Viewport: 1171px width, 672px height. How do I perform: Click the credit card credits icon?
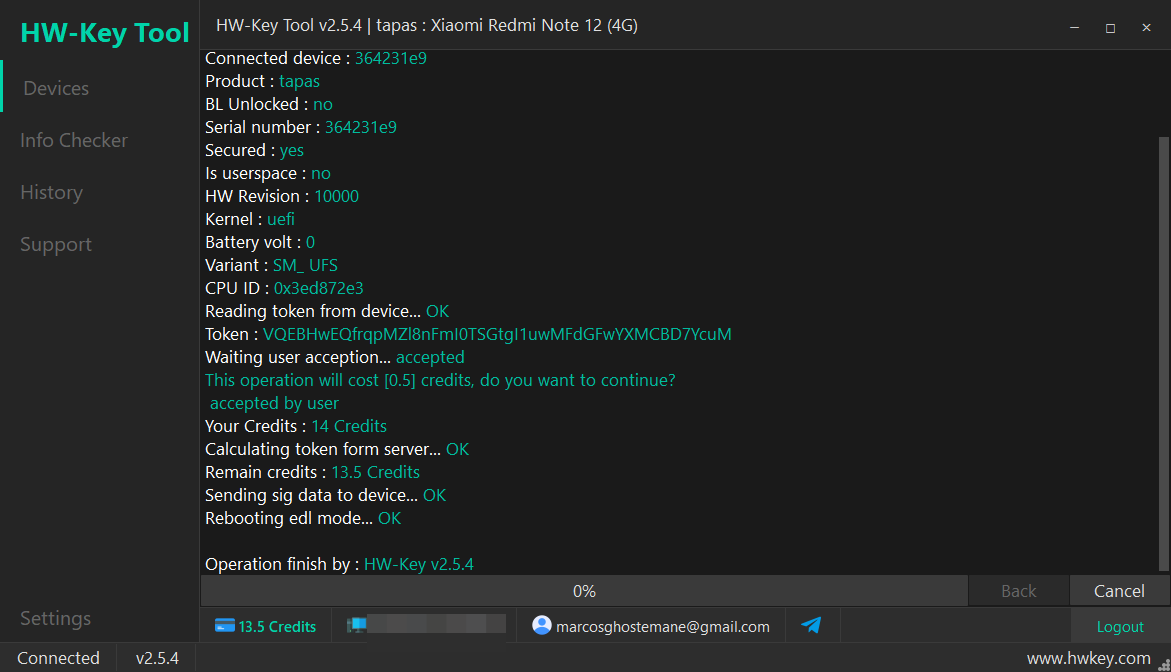pyautogui.click(x=224, y=626)
